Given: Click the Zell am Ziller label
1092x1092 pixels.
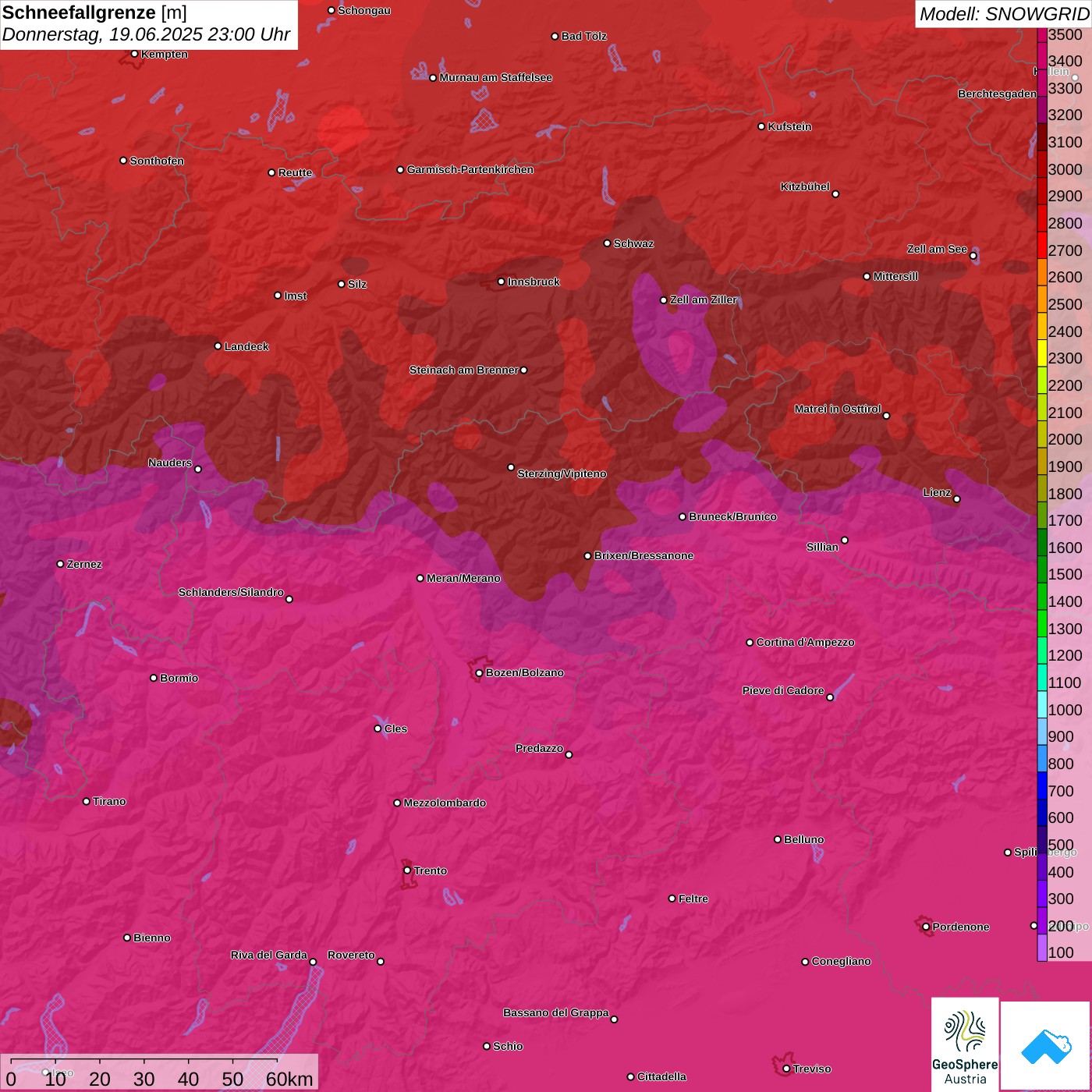Looking at the screenshot, I should tap(704, 300).
